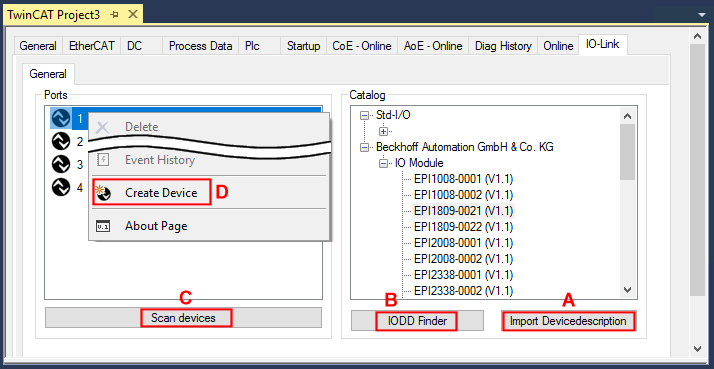
Task: Select EPI2008-0002 (V1.1) in catalog
Action: pos(464,259)
